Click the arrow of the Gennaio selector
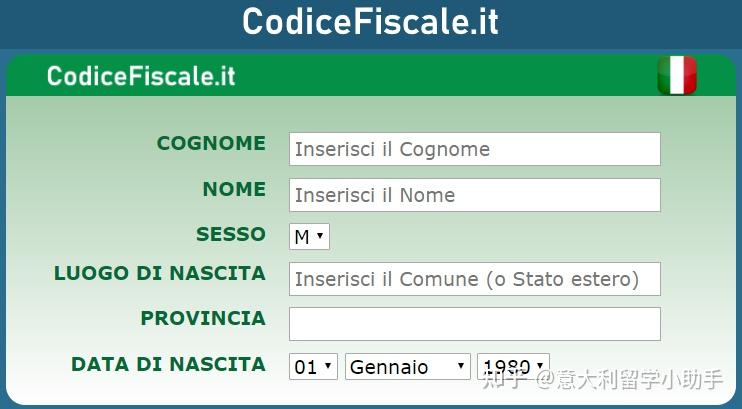This screenshot has height=409, width=742. (461, 367)
